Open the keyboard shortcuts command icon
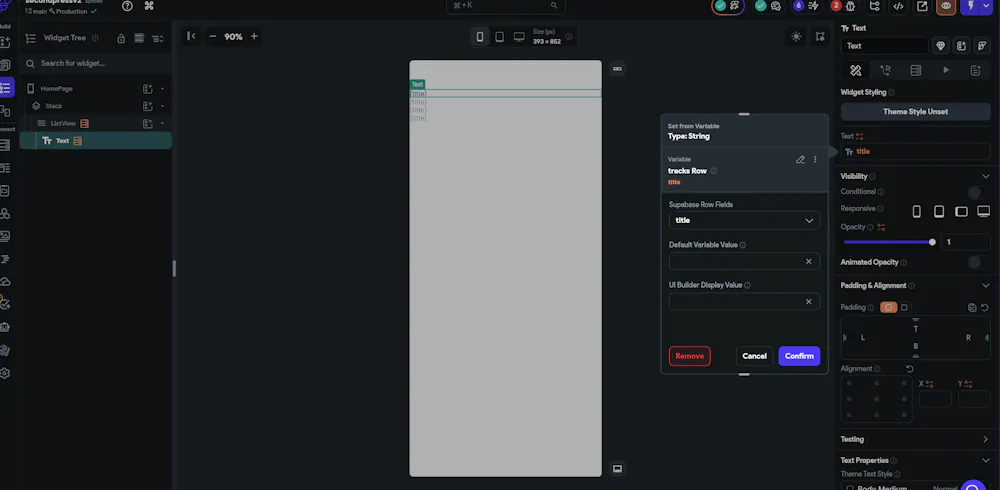The height and width of the screenshot is (490, 1000). tap(149, 6)
